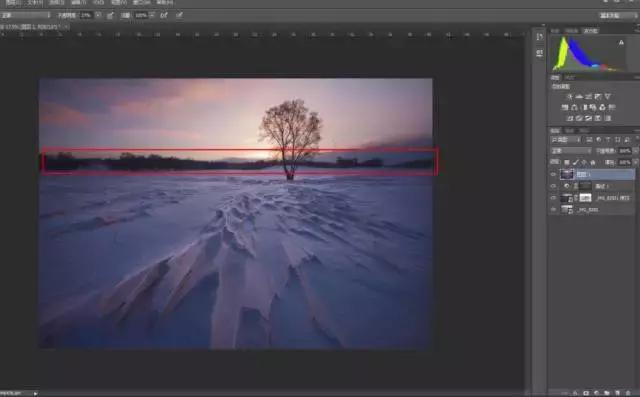Viewport: 640px width, 397px height.
Task: Click the brush opacity value field
Action: [x=86, y=15]
